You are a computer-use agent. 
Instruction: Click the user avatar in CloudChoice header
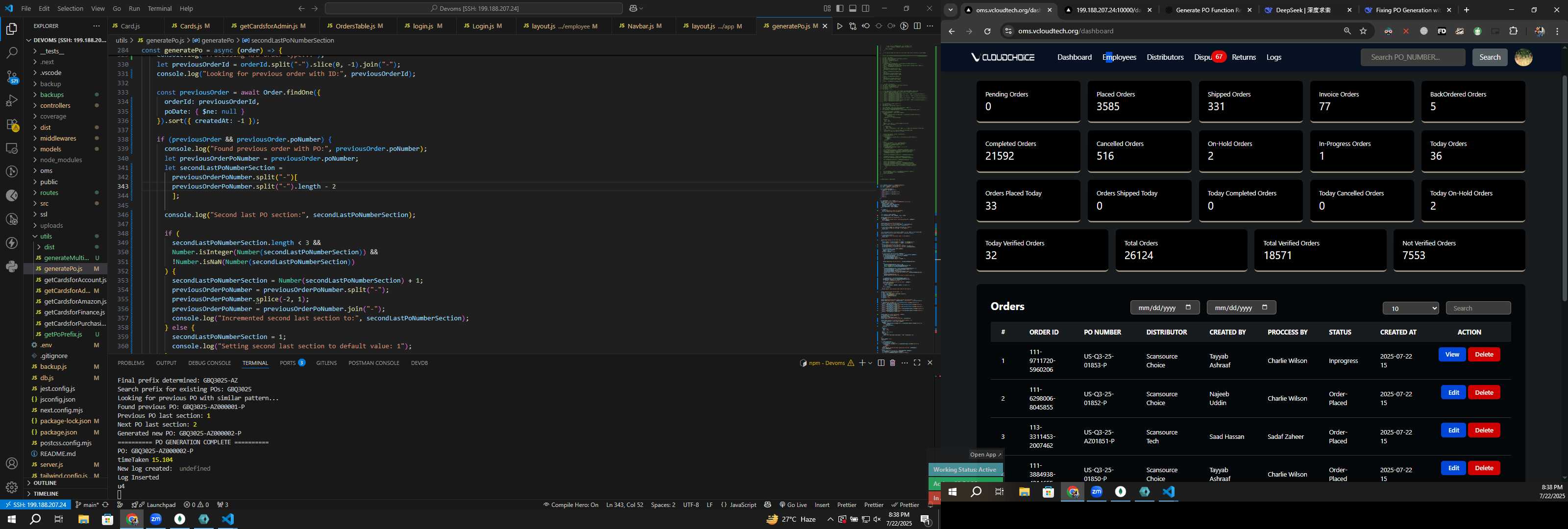coord(1523,57)
